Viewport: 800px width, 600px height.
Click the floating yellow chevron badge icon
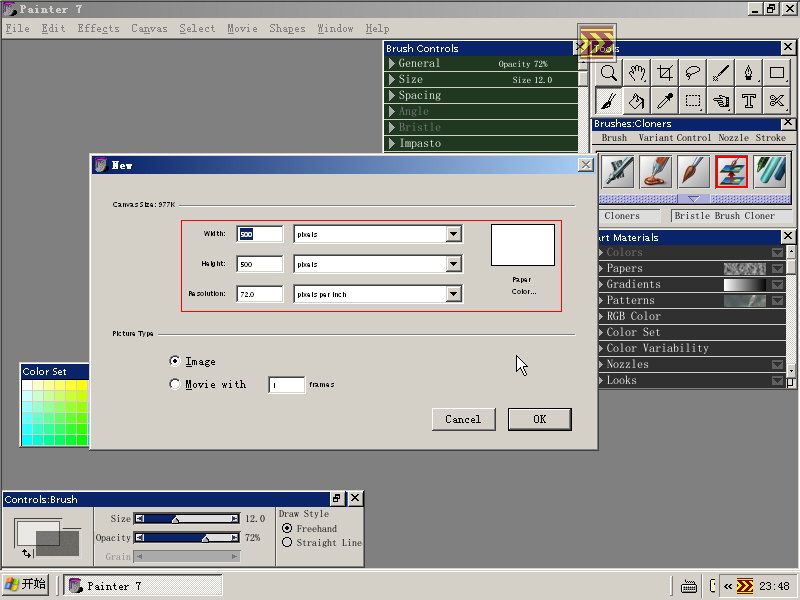[x=597, y=42]
